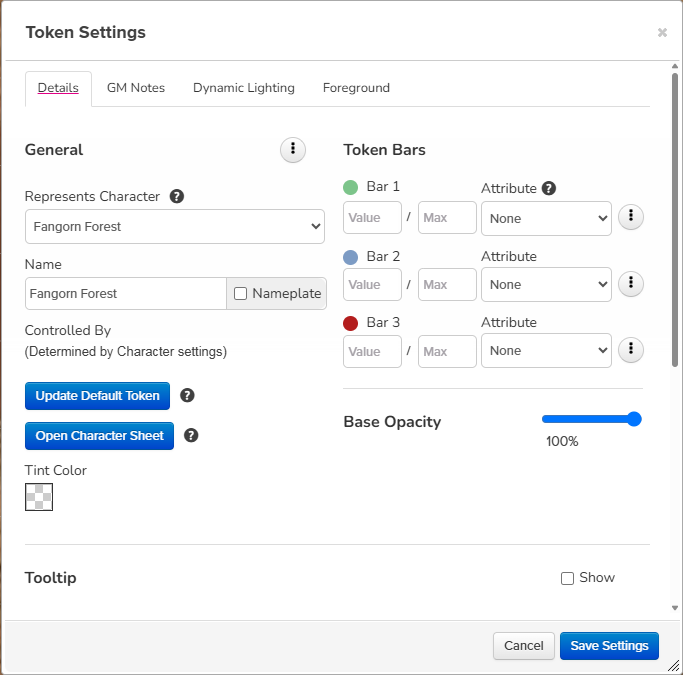
Task: Close the Token Settings dialog with X
Action: click(x=662, y=33)
